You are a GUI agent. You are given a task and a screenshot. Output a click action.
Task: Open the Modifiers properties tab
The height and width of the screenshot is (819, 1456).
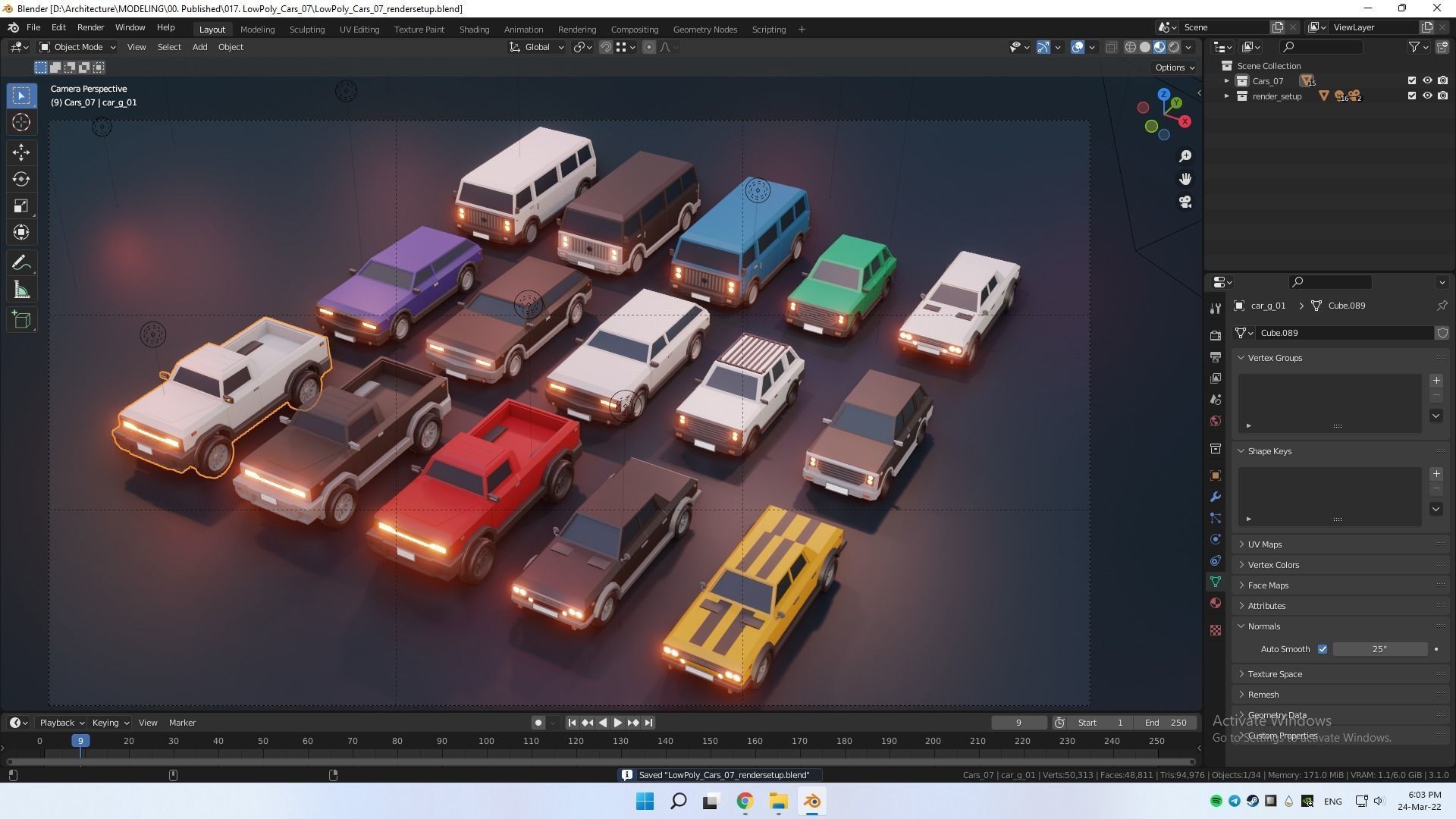pos(1216,497)
